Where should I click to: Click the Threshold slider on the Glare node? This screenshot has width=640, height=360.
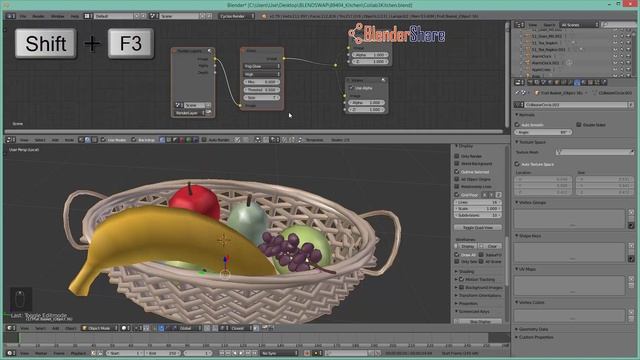(262, 90)
